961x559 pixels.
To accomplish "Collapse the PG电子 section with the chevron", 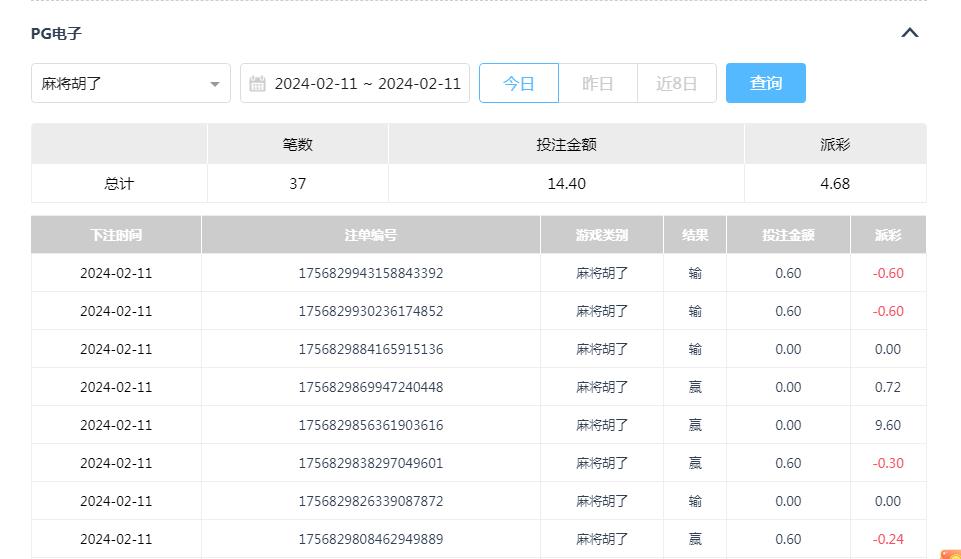I will [909, 33].
